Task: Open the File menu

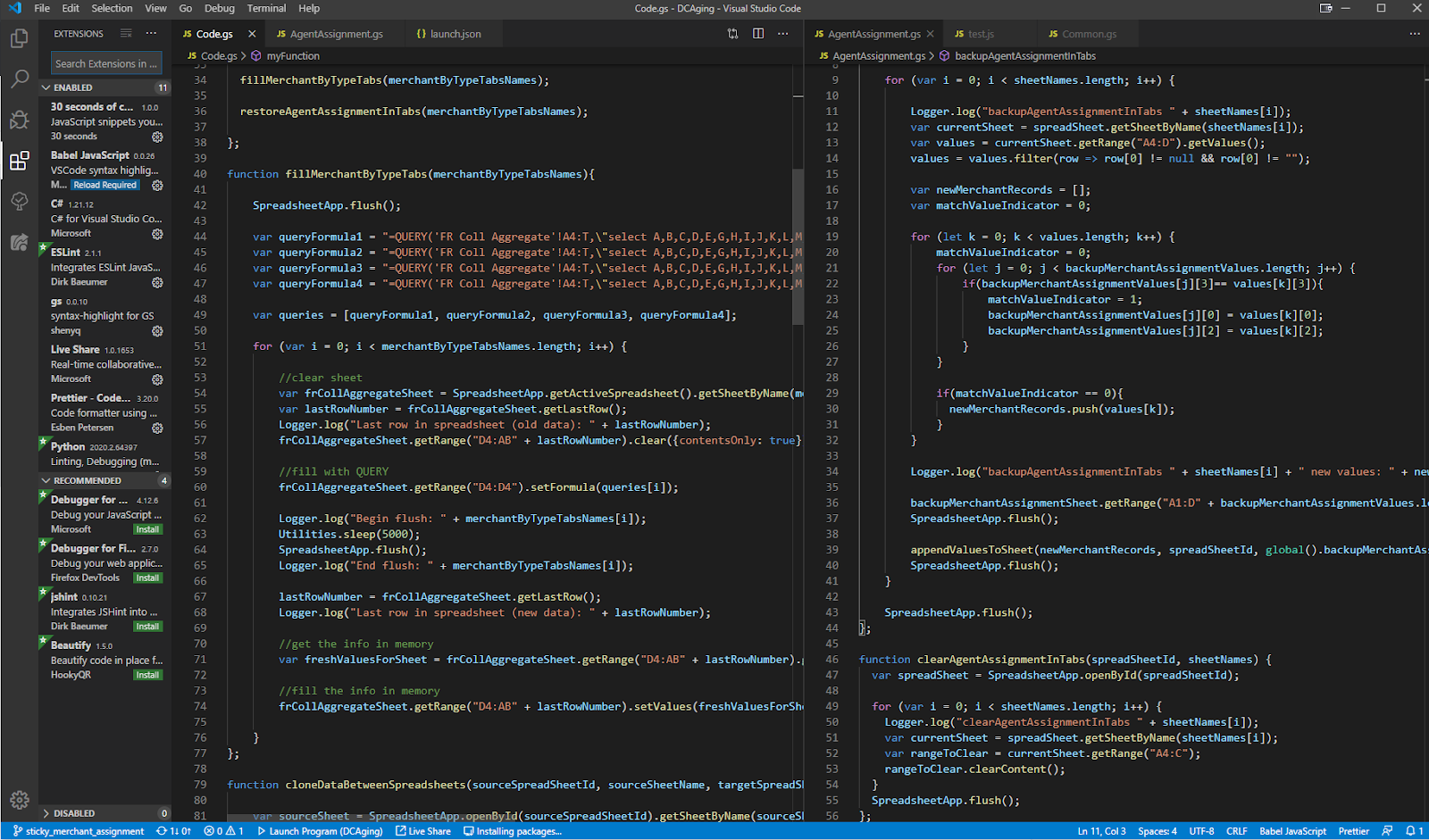Action: pos(42,8)
